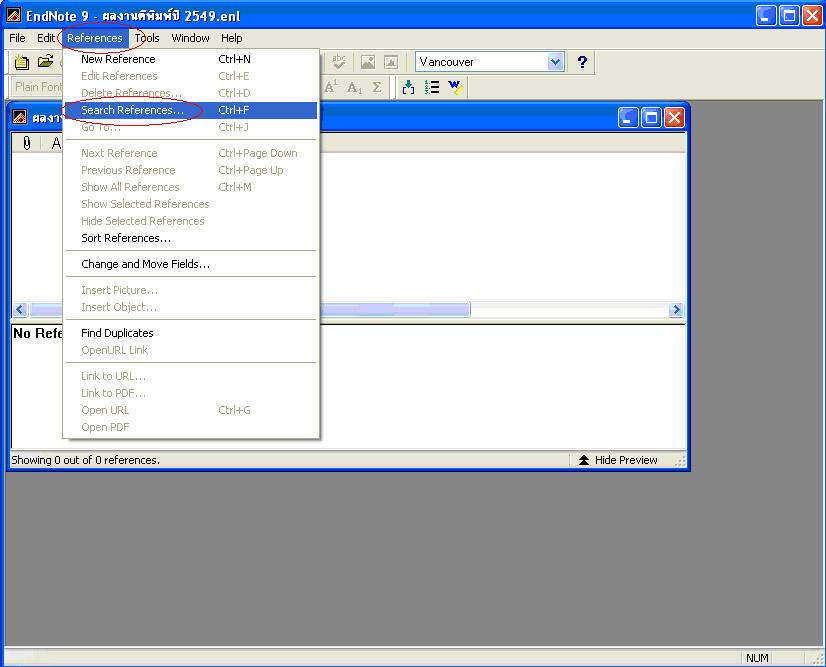Click the Hide Preview button
Viewport: 826px width, 667px height.
[x=618, y=460]
